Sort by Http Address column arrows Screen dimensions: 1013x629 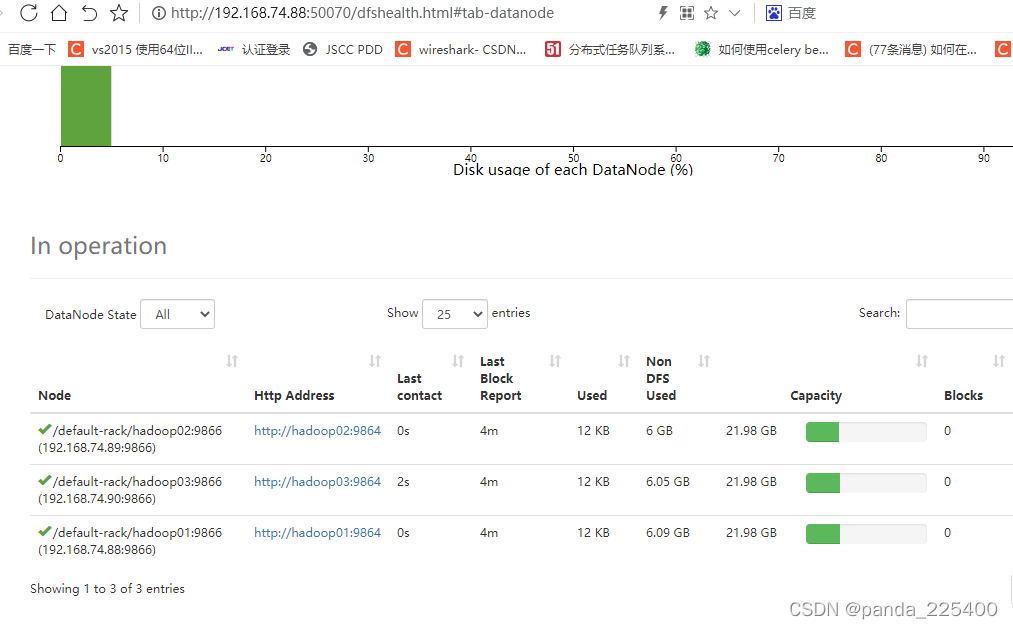pos(375,361)
